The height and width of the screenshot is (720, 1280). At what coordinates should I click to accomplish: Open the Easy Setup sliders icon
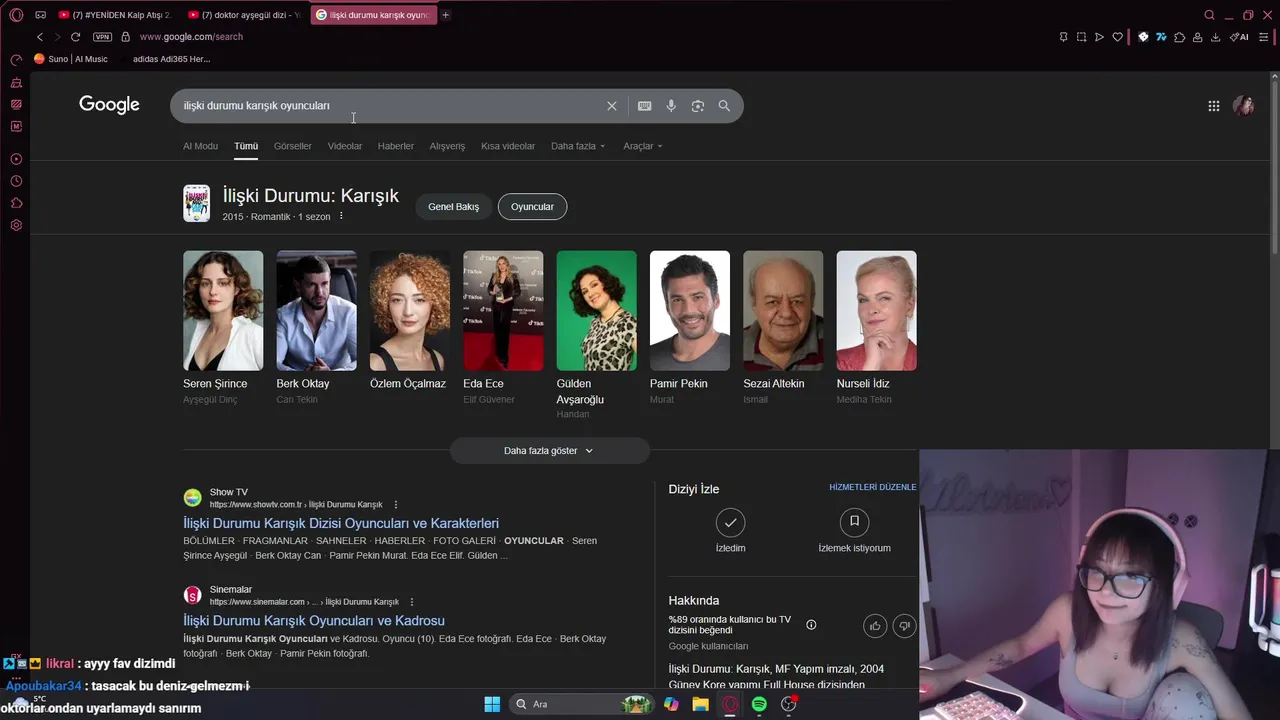[x=1264, y=37]
